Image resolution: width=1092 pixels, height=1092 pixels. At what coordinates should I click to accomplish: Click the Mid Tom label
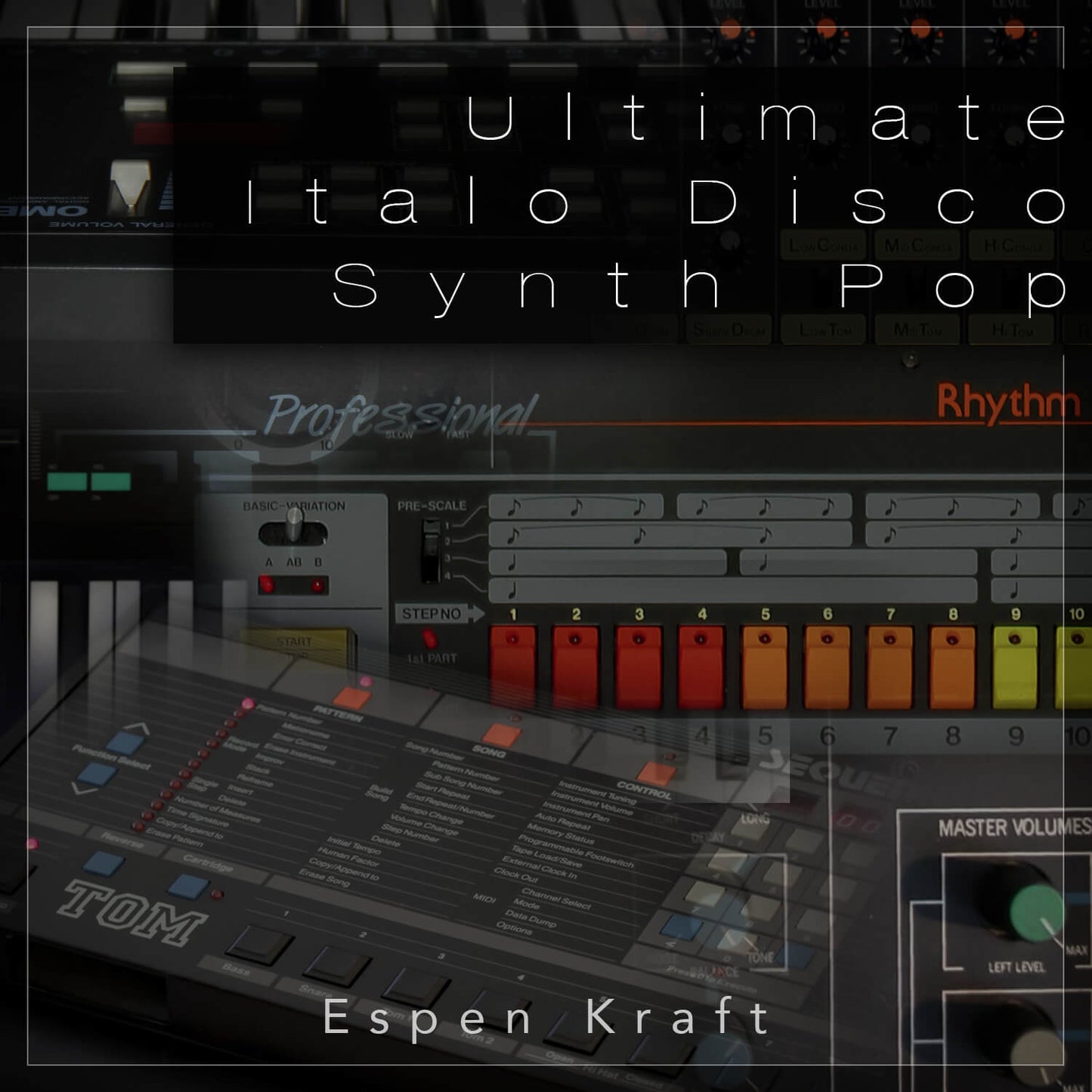click(x=917, y=330)
